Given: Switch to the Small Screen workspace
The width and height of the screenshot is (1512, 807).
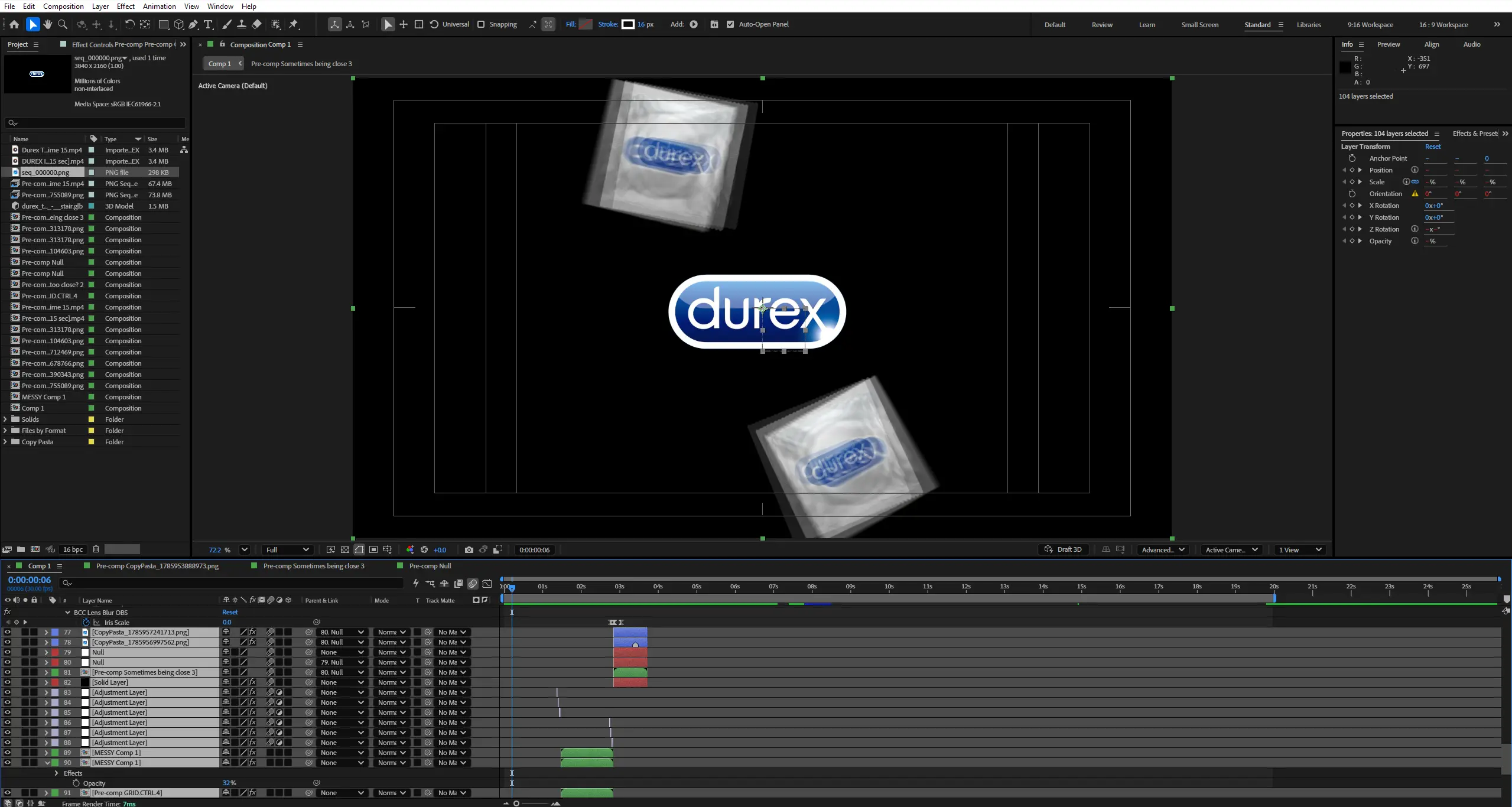Looking at the screenshot, I should (x=1199, y=25).
